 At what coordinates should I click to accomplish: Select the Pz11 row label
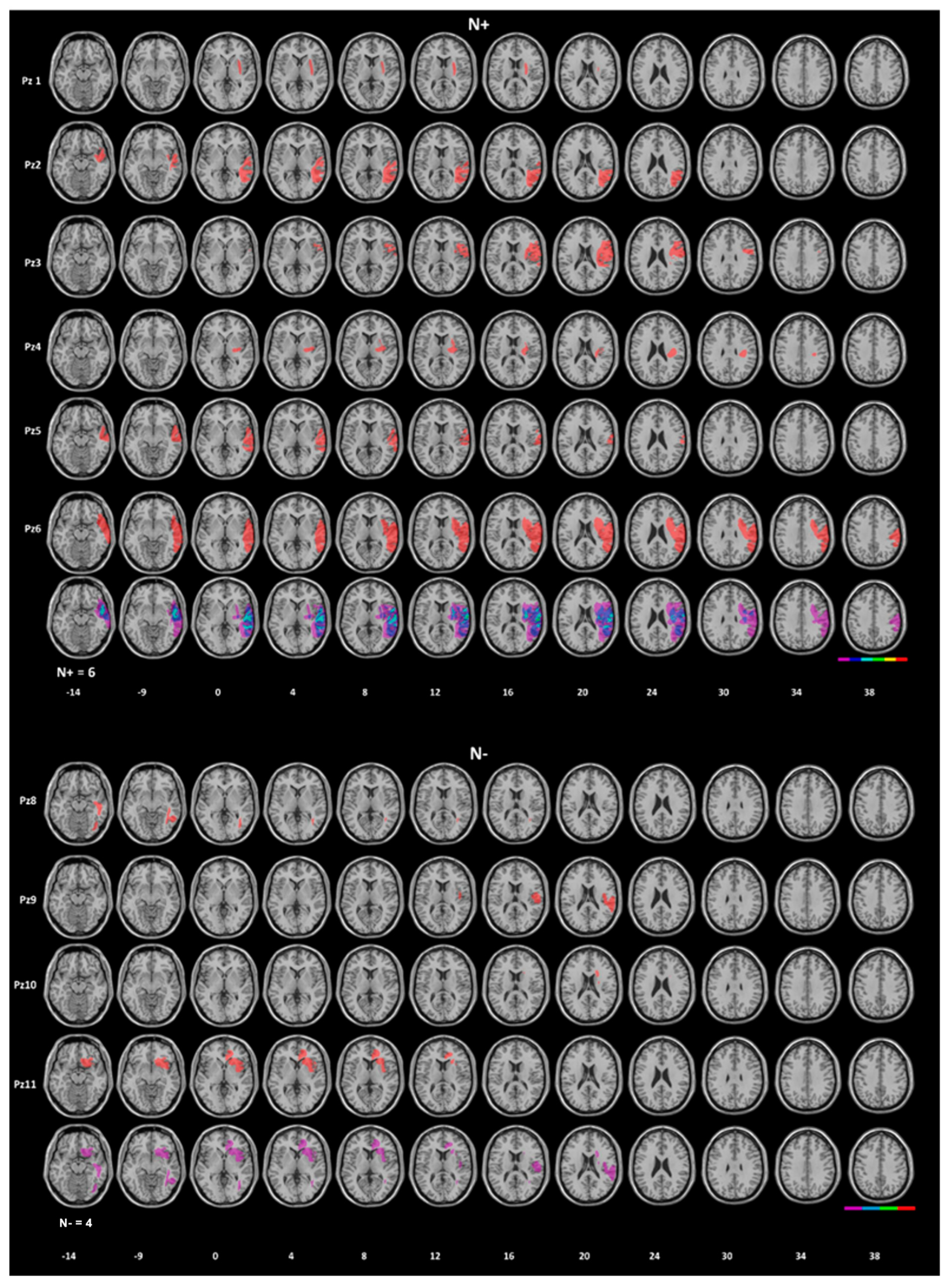pos(25,1084)
